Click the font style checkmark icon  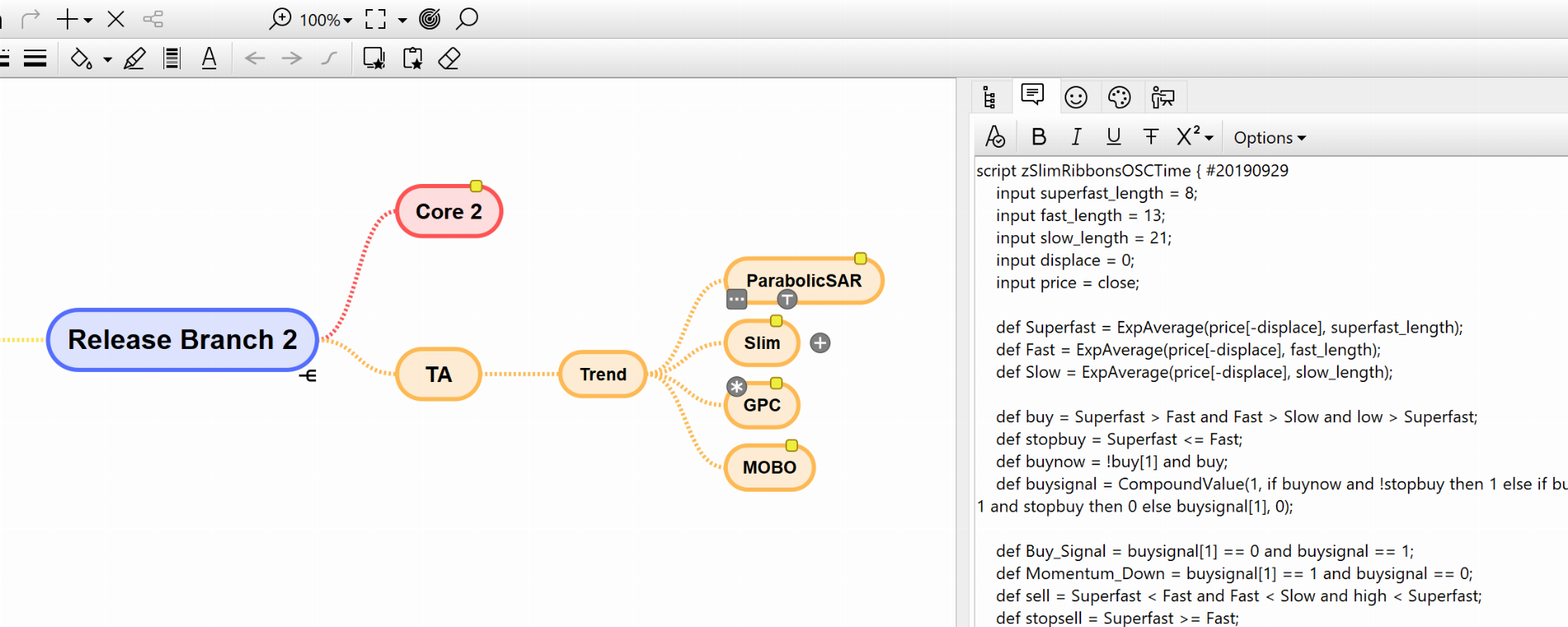[995, 137]
